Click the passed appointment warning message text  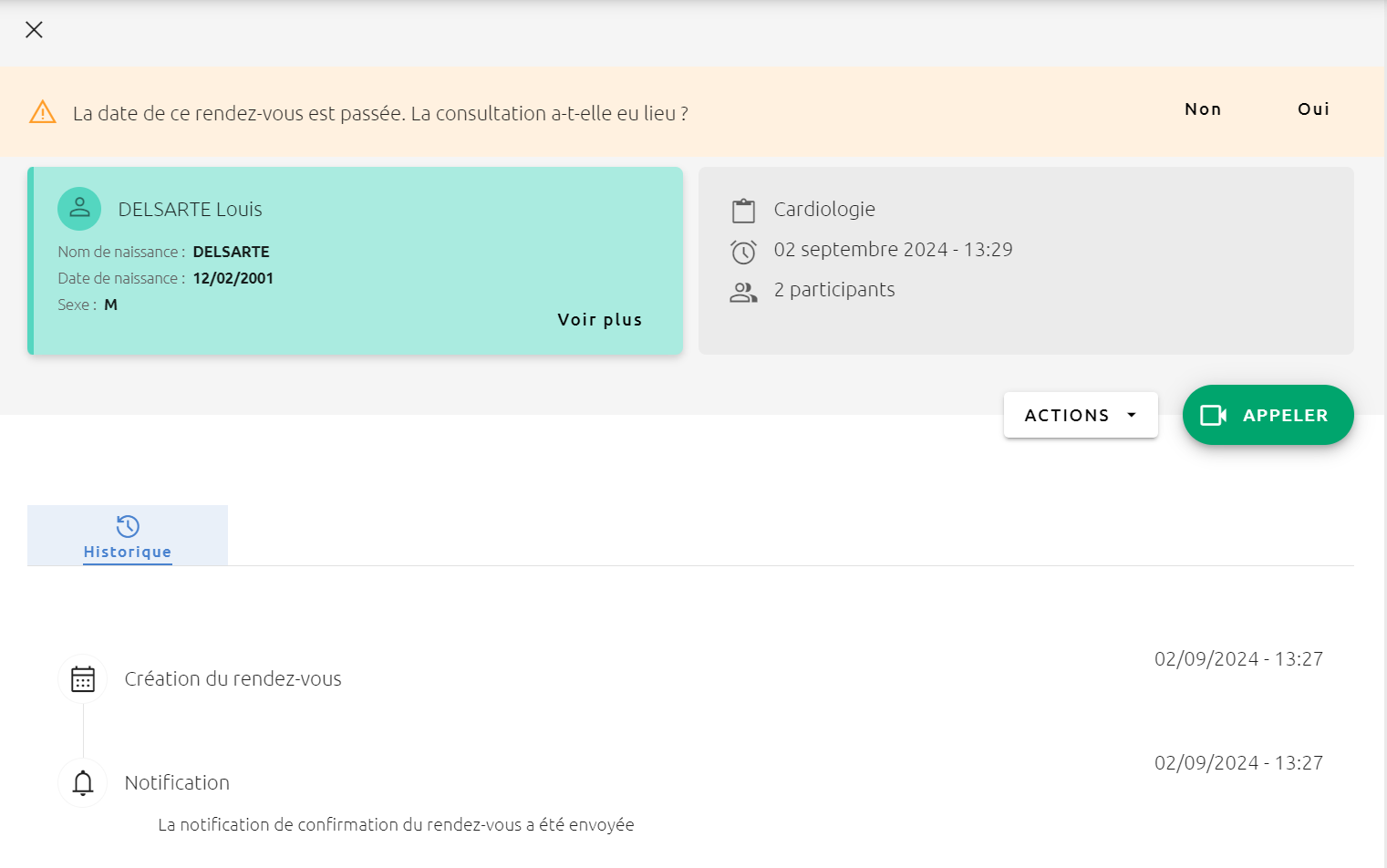tap(380, 114)
